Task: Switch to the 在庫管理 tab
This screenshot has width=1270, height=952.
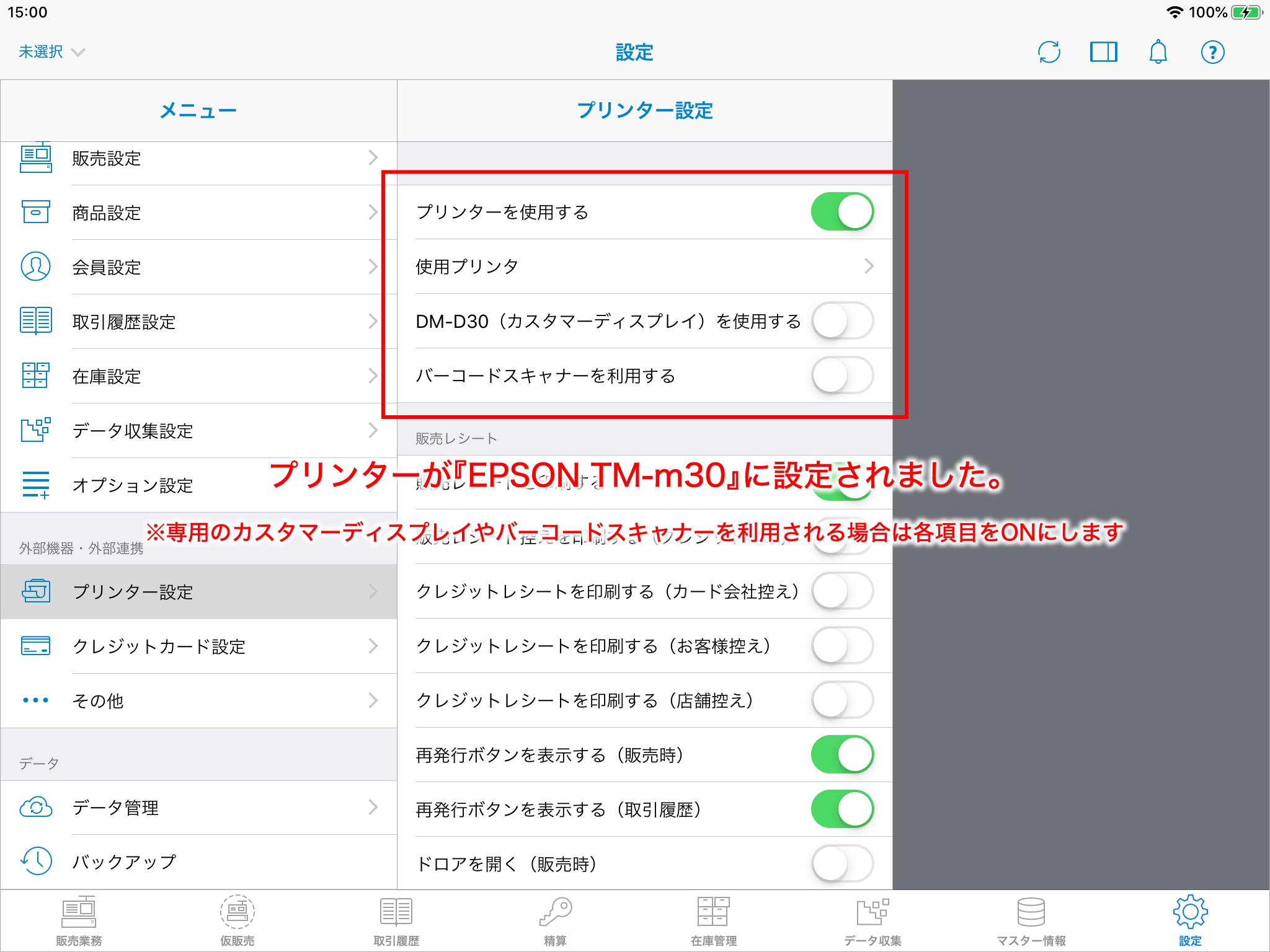Action: (713, 921)
